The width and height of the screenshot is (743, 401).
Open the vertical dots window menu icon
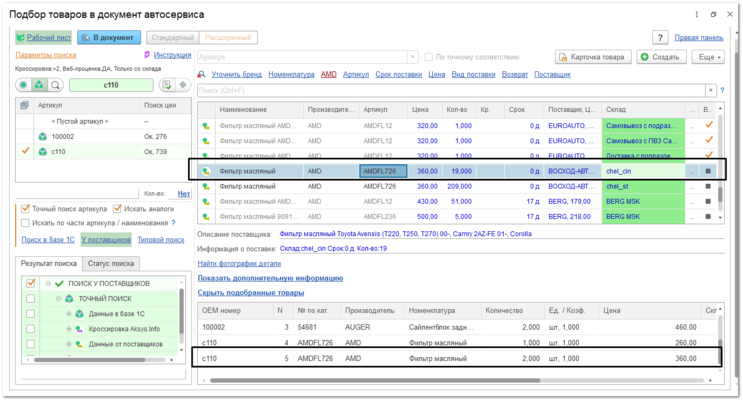[697, 15]
